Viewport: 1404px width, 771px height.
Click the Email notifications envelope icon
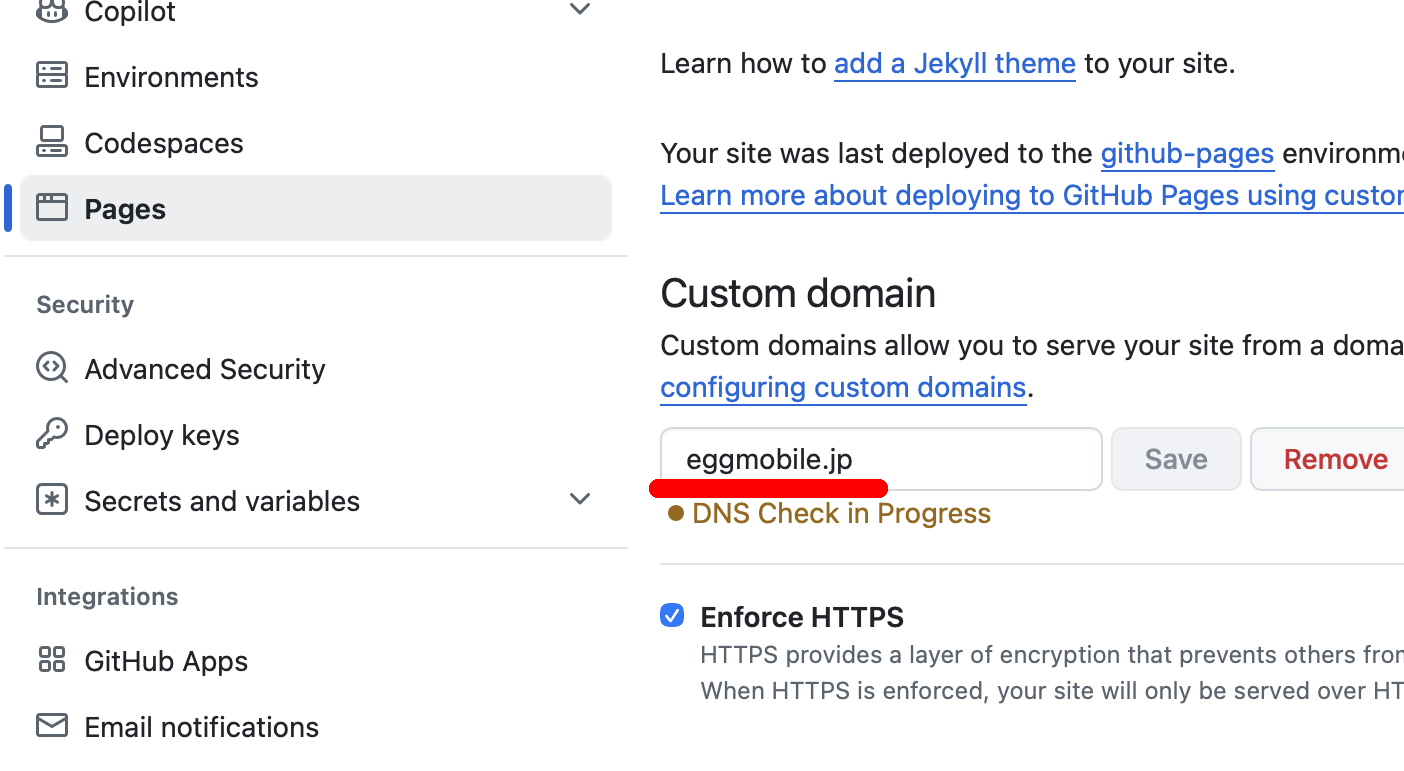pos(50,726)
